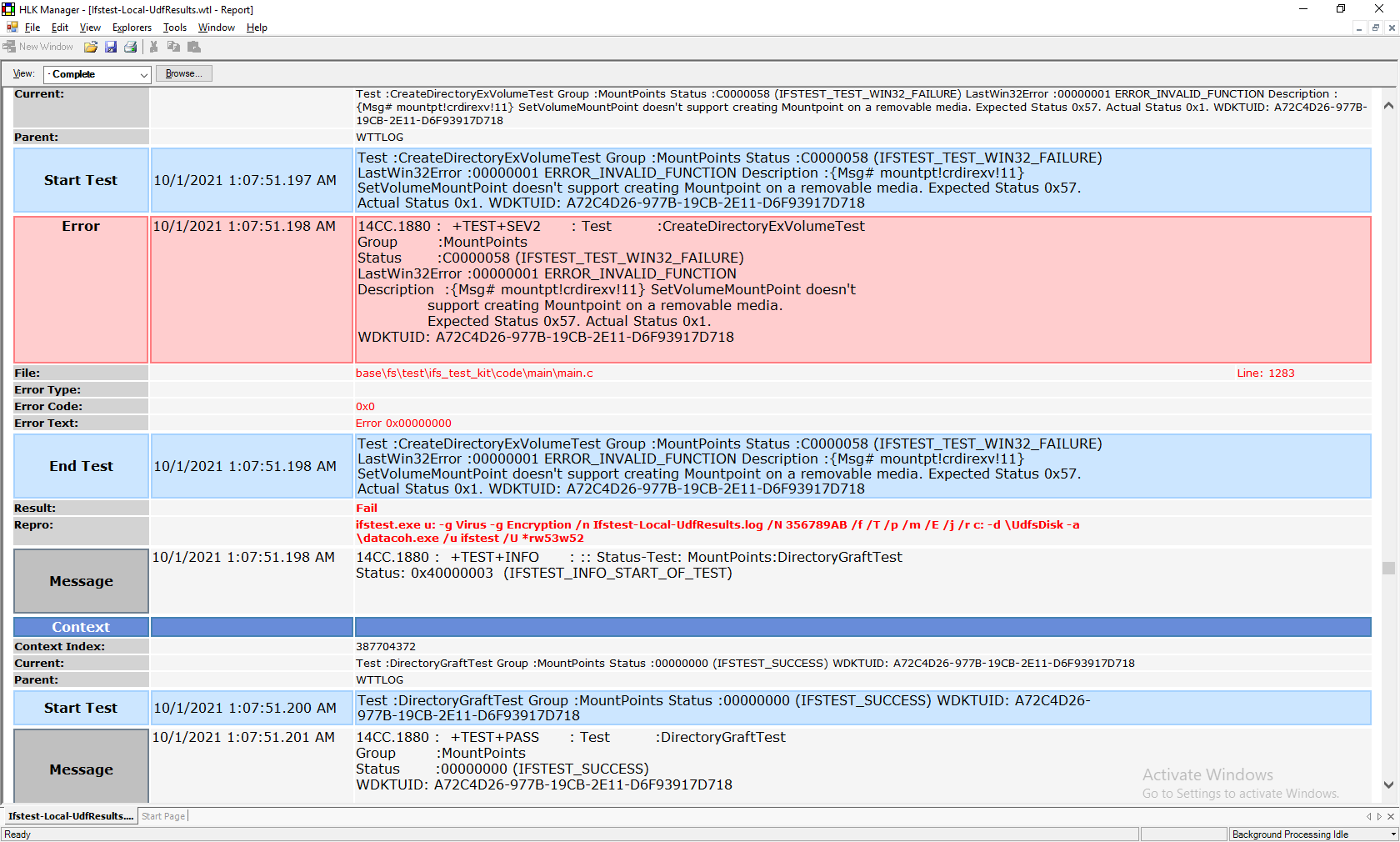Save the report via the floppy disk icon

tap(111, 47)
